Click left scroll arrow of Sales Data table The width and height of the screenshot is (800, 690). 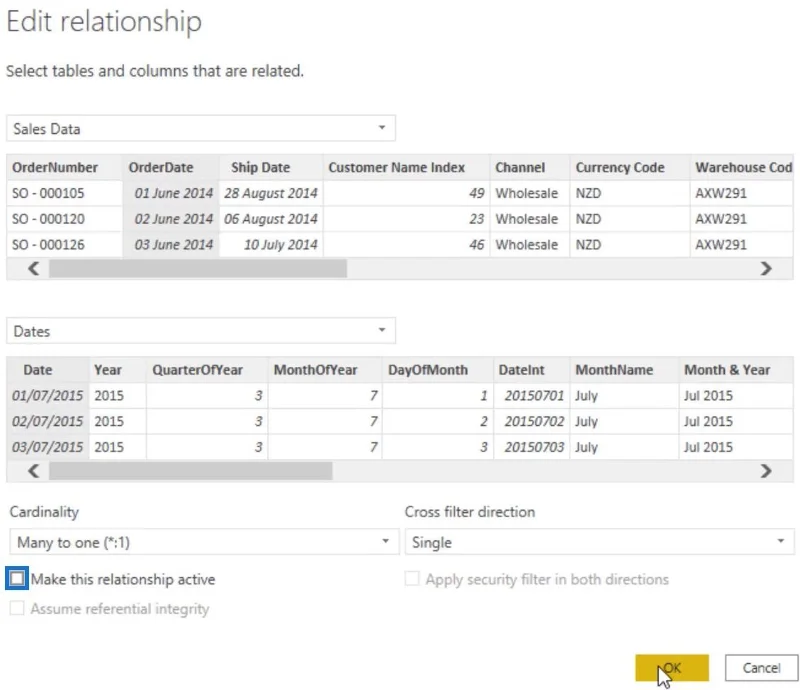[33, 268]
